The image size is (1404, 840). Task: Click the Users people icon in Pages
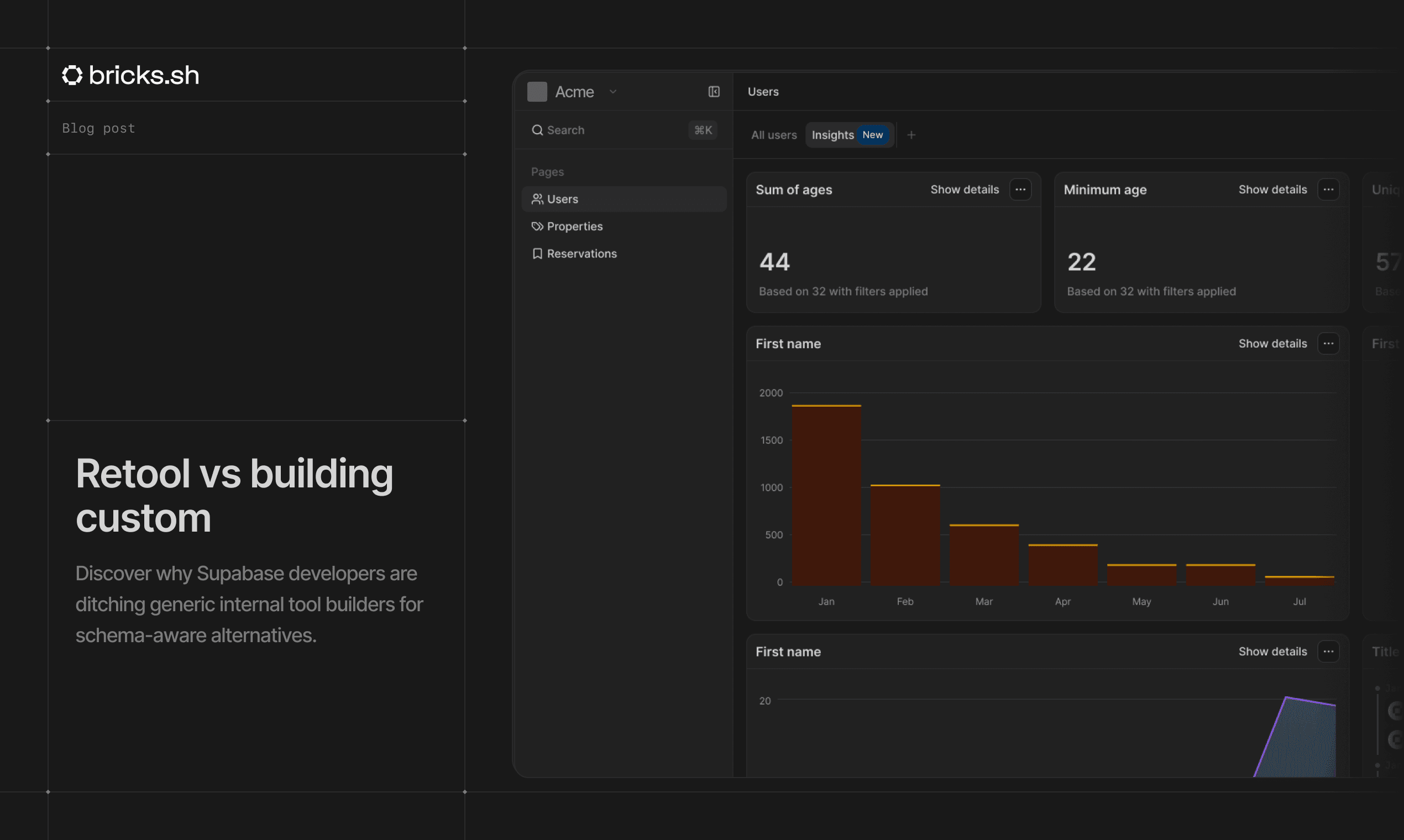point(537,199)
